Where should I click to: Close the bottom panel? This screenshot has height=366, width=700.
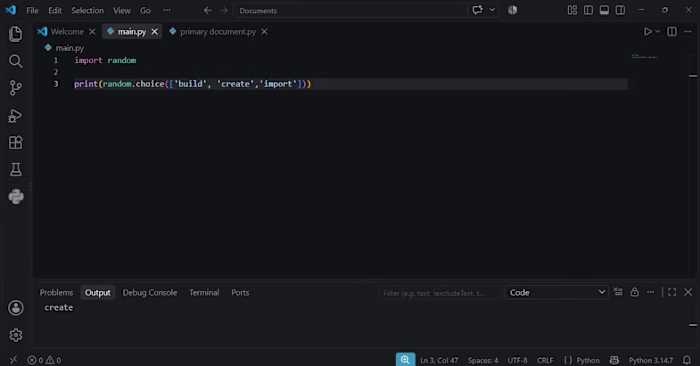pyautogui.click(x=688, y=292)
